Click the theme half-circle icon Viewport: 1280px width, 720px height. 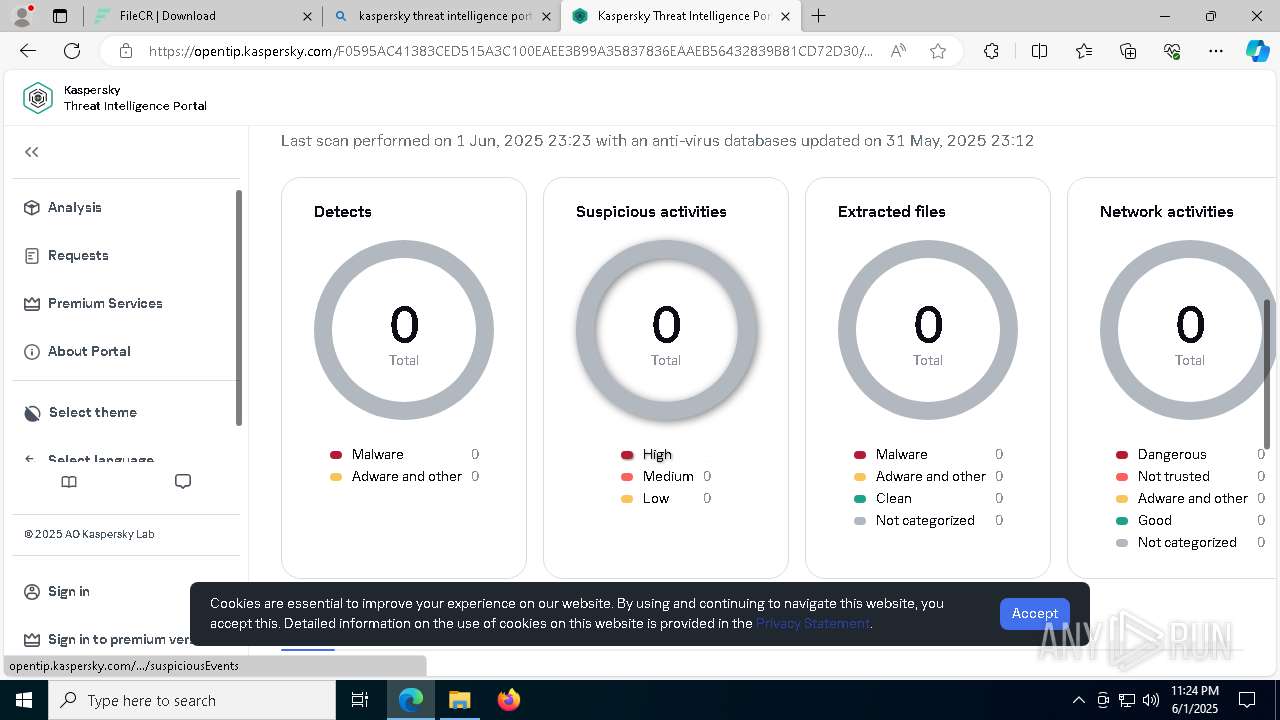coord(32,412)
